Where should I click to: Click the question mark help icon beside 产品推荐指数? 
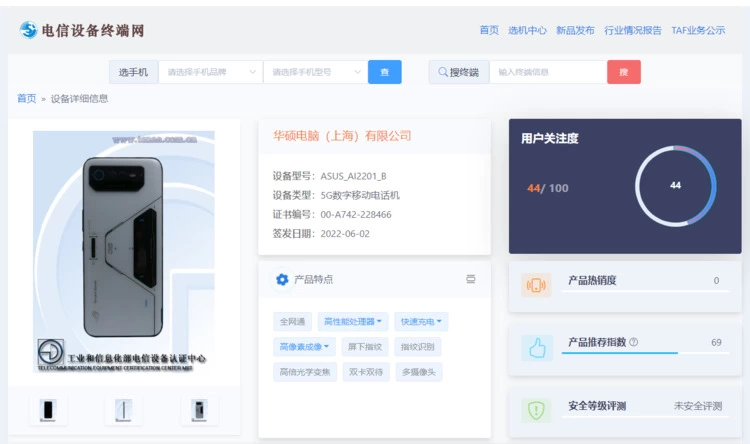click(x=634, y=342)
